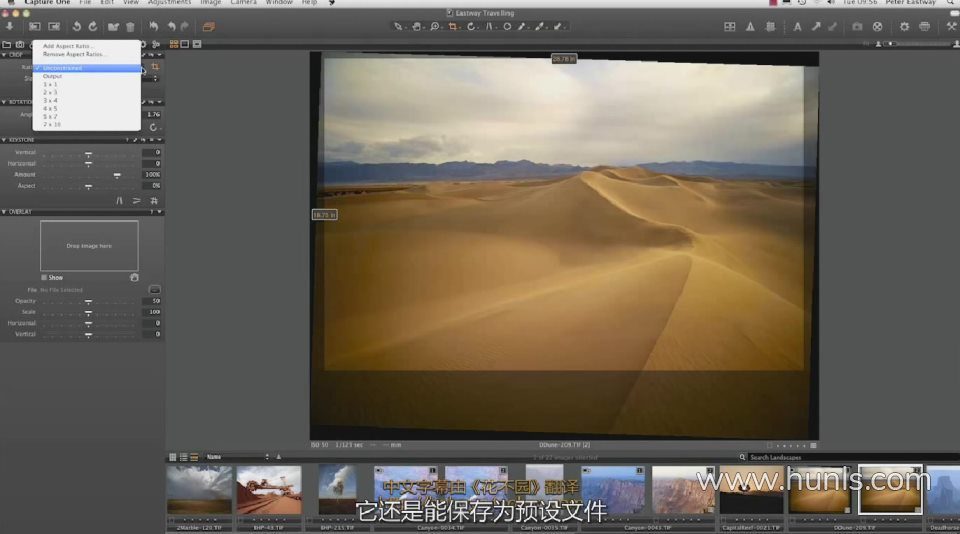960x534 pixels.
Task: Collapse the Overlay panel section
Action: tap(4, 212)
